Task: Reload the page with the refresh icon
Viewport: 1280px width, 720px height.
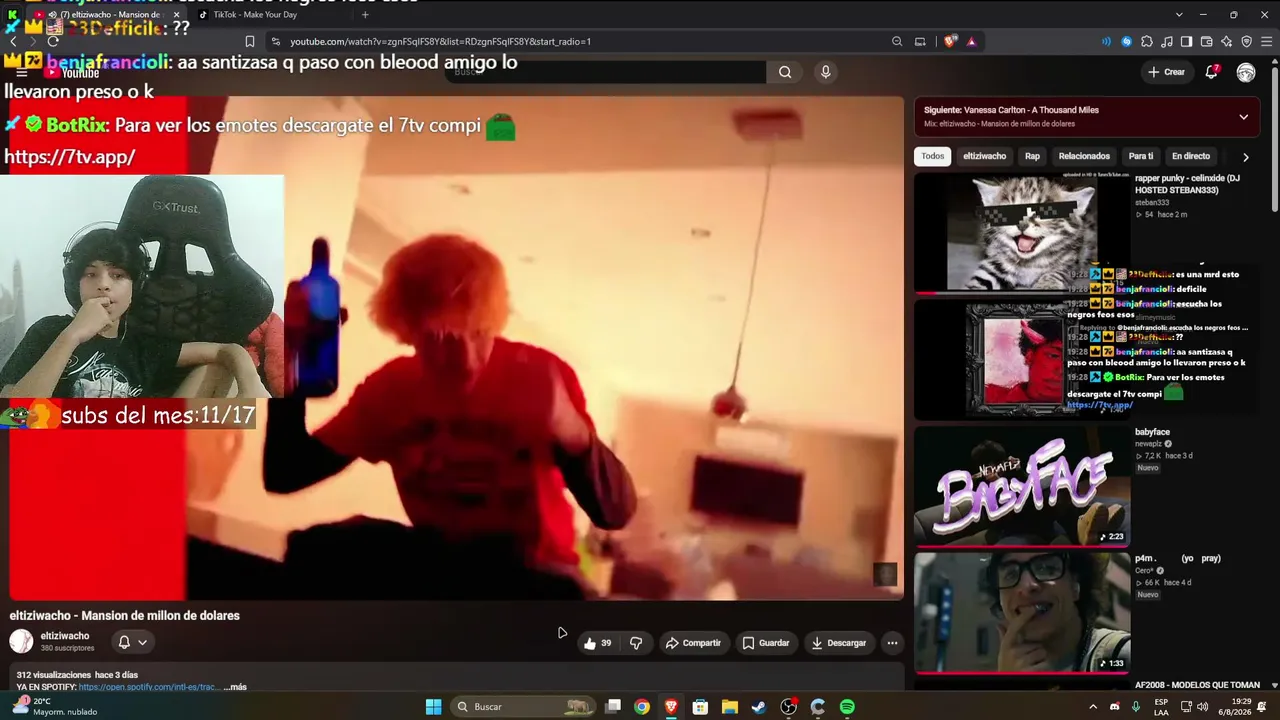Action: 53,42
